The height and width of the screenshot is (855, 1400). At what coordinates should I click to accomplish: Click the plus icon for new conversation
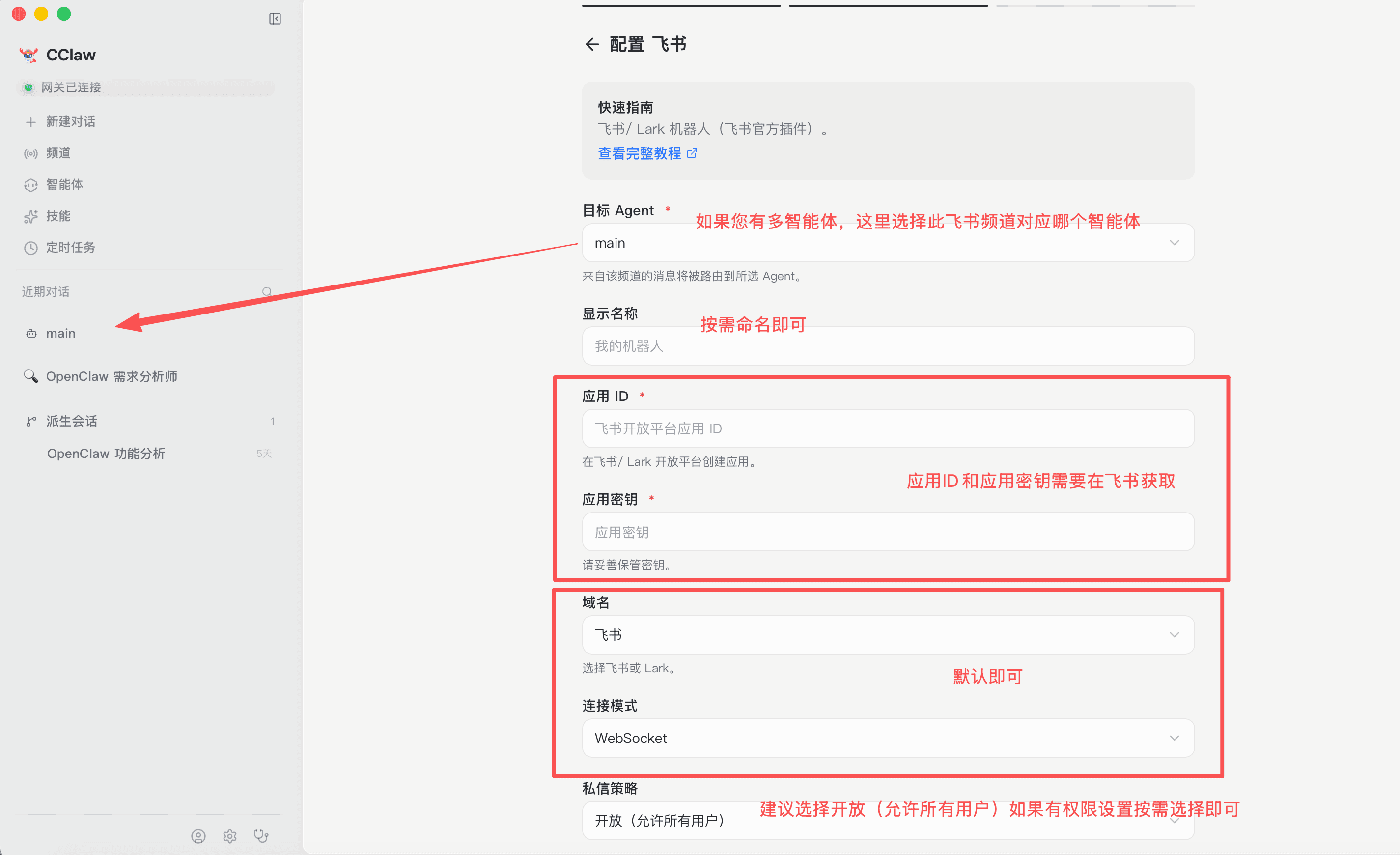click(x=30, y=122)
